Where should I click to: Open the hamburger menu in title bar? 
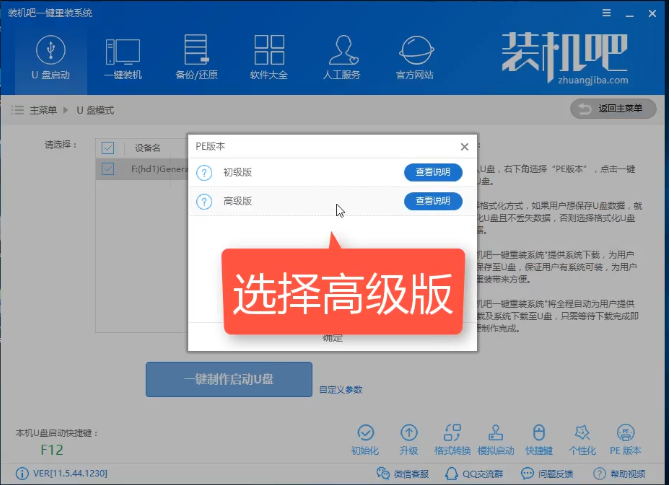pos(606,13)
